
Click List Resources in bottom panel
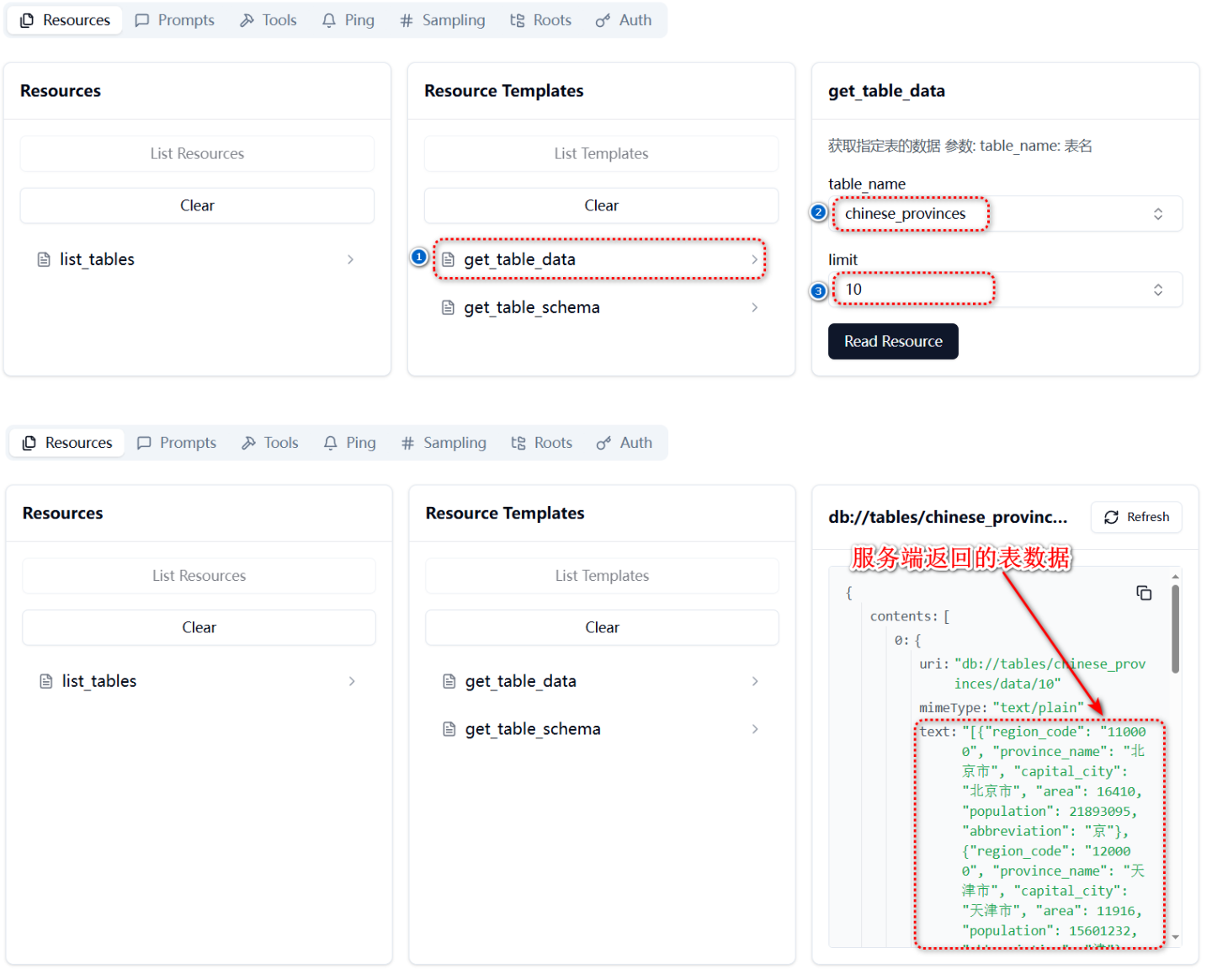(x=199, y=576)
